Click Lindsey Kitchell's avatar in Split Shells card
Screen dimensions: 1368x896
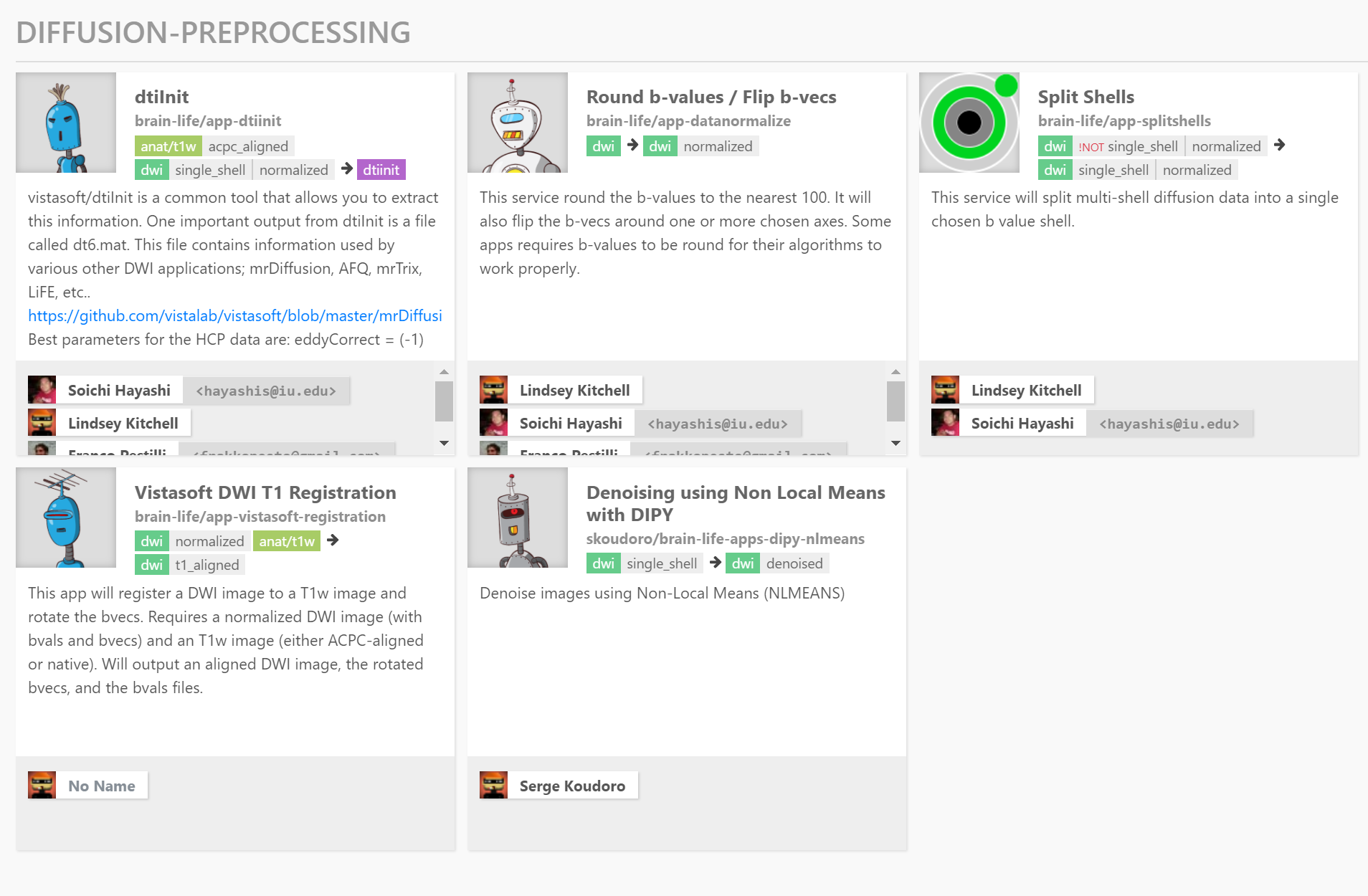(945, 389)
